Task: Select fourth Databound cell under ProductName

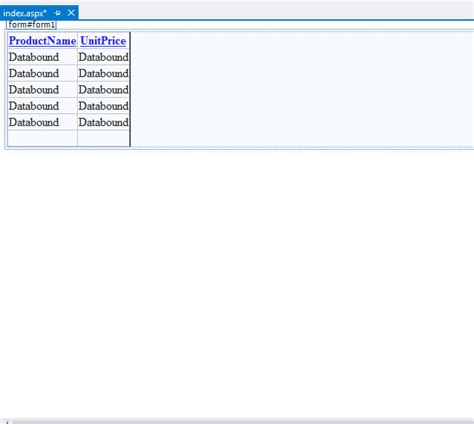Action: 43,106
